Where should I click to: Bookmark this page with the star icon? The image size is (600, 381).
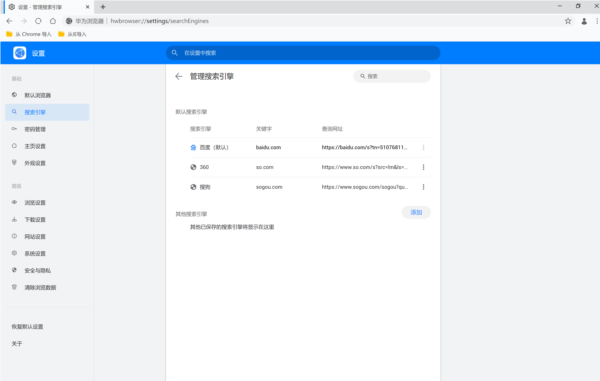[x=568, y=21]
